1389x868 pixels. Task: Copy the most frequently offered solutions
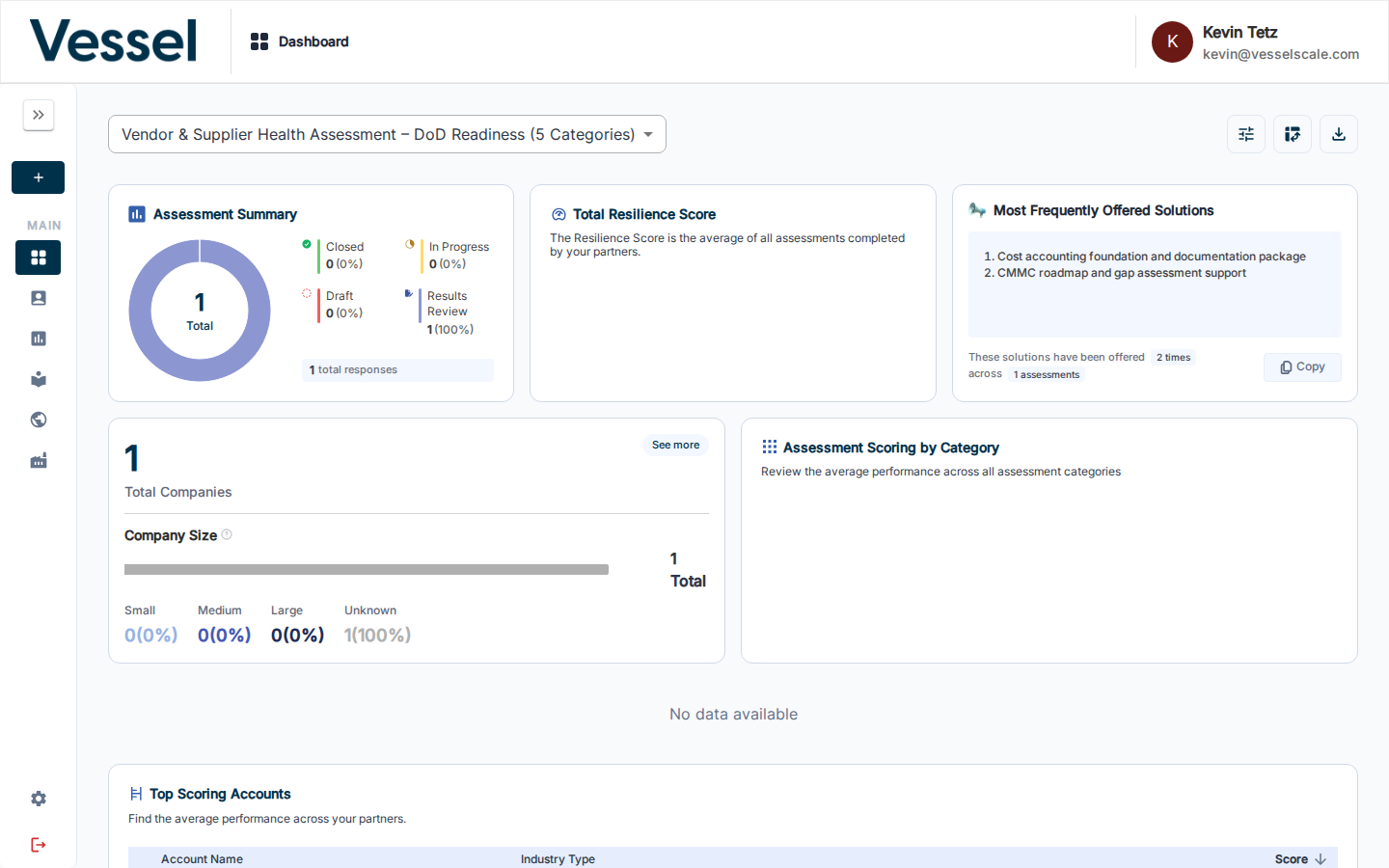[1302, 366]
